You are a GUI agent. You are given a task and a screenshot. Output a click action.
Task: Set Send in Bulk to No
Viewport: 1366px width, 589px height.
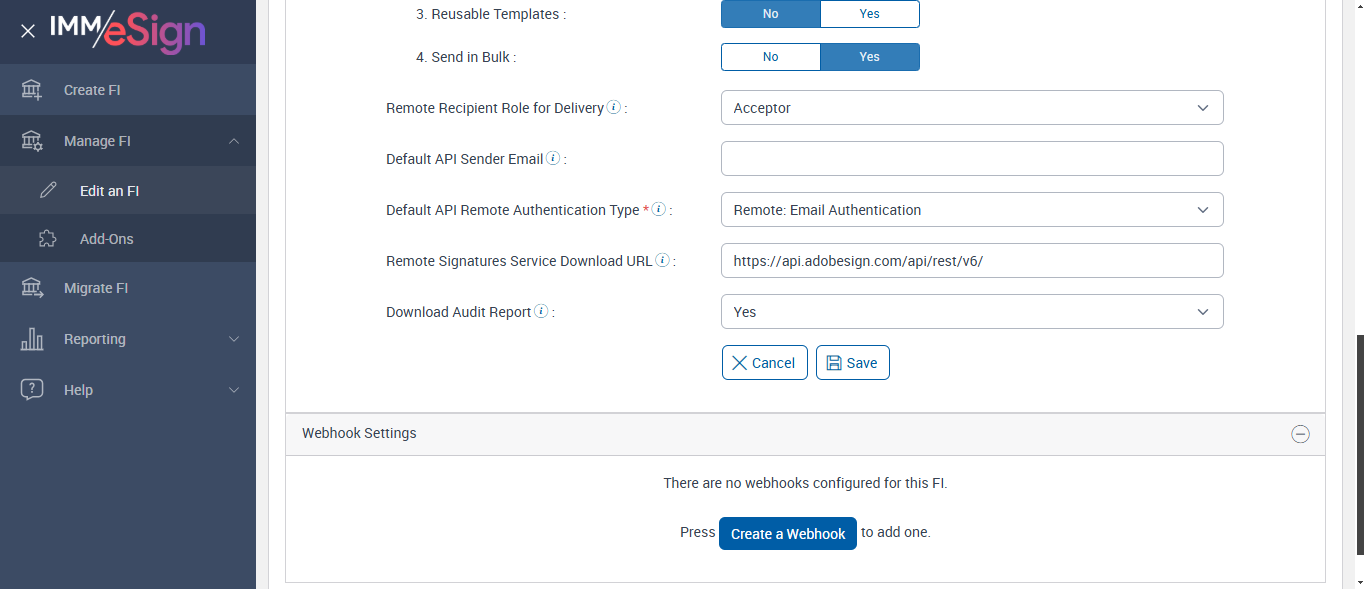click(770, 57)
